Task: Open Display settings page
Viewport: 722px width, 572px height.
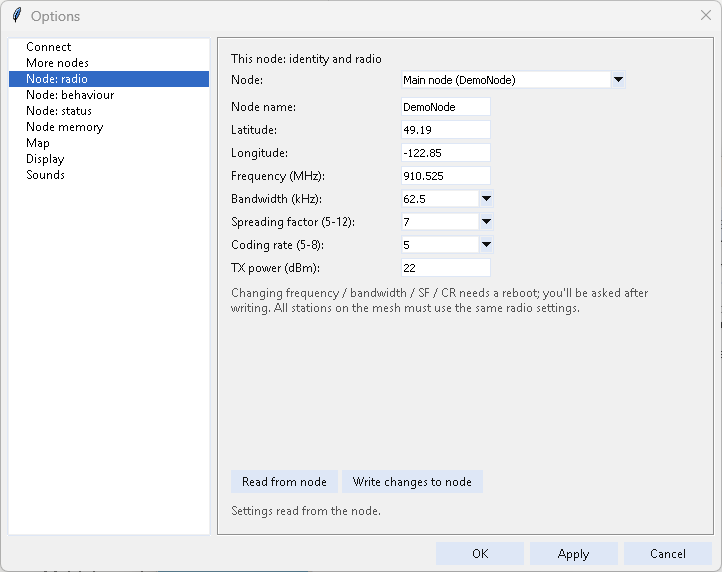Action: click(109, 159)
